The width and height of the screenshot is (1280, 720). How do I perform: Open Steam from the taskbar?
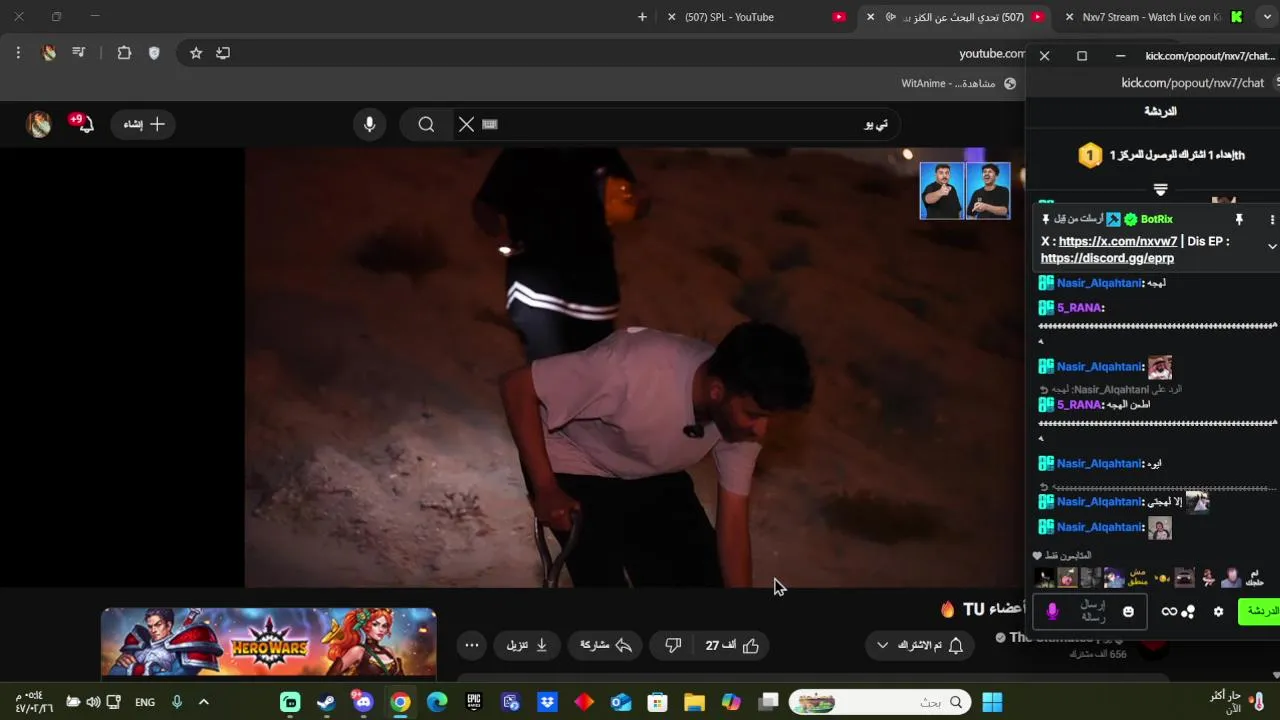326,702
